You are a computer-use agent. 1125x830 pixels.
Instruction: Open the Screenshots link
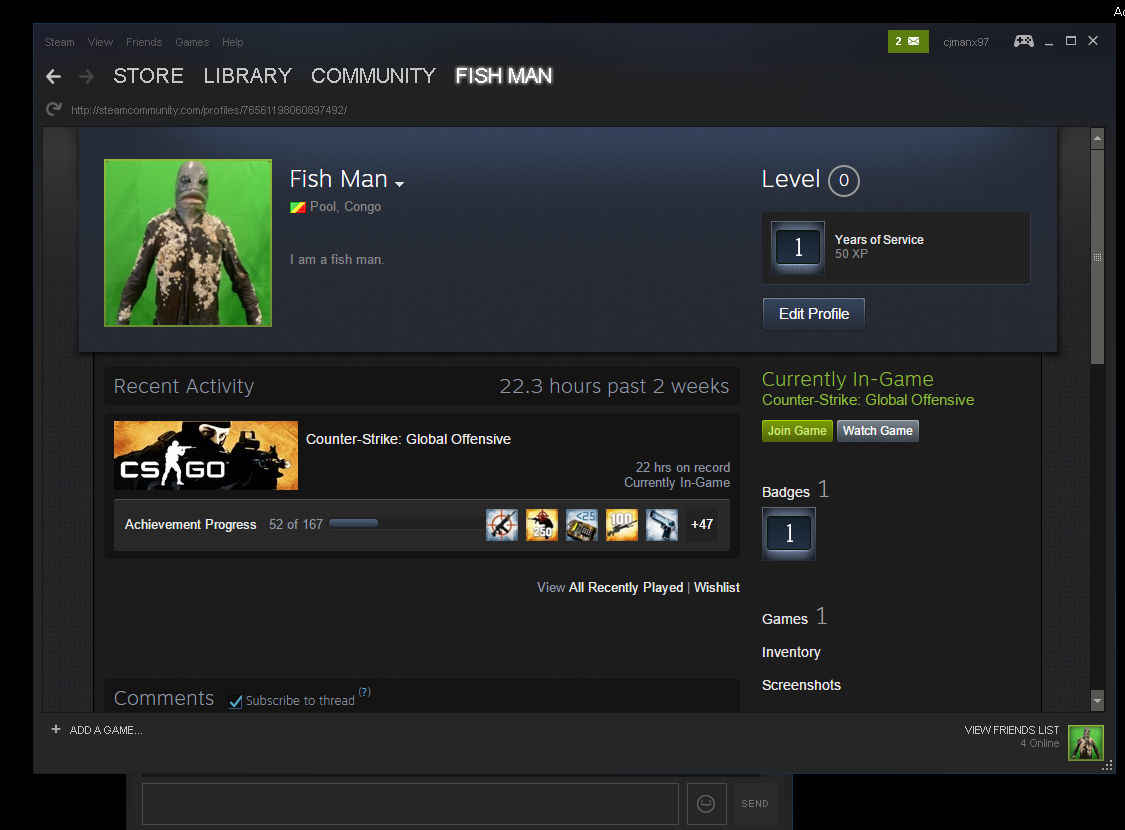coord(801,685)
